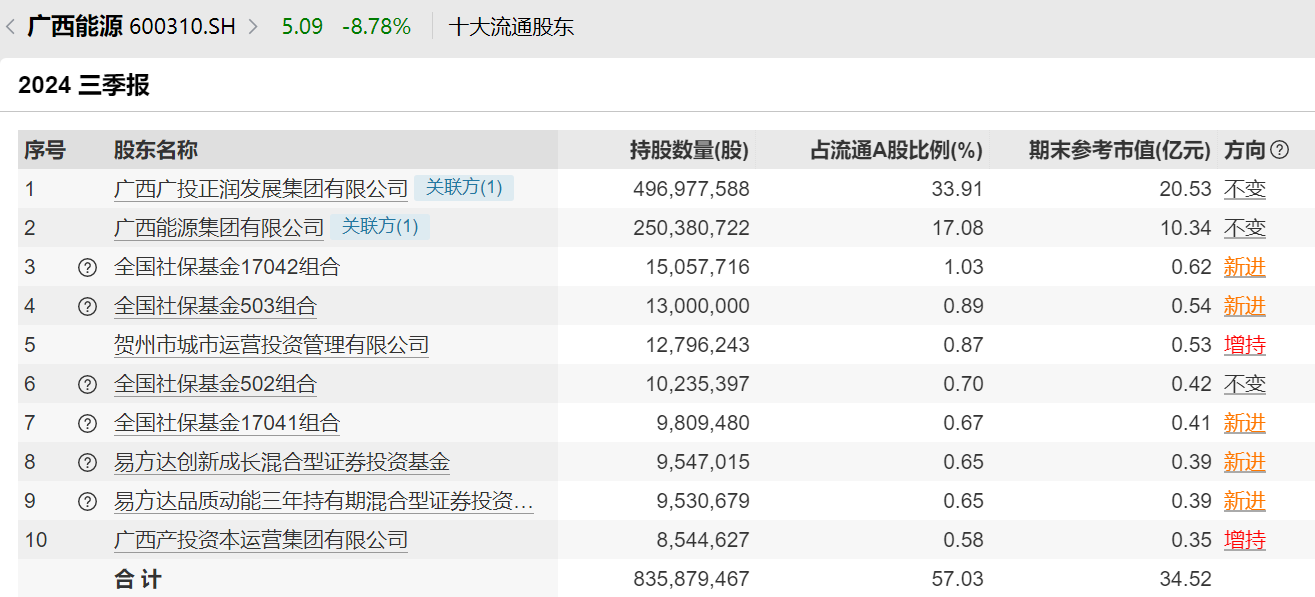The height and width of the screenshot is (597, 1315).
Task: Click info icon for 易方达创新成长混合型证券投资基金
Action: [87, 463]
